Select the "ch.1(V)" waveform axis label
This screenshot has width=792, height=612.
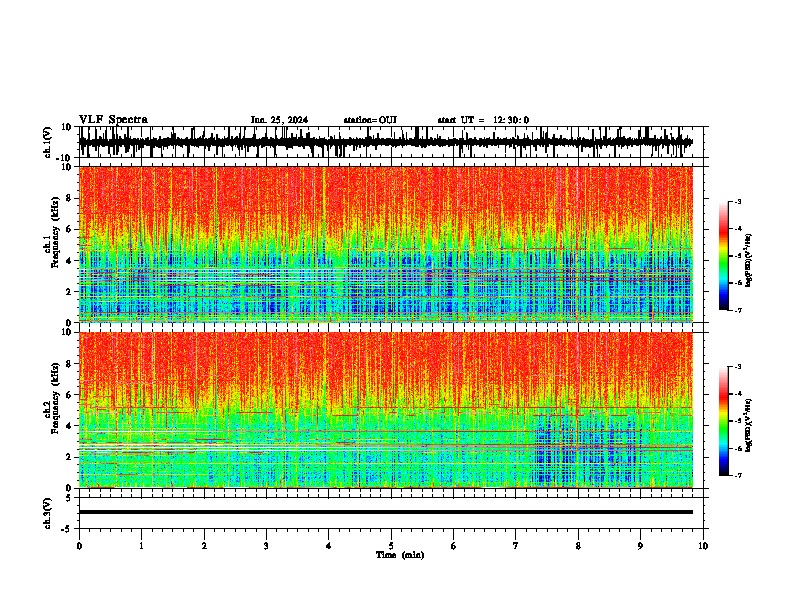point(48,142)
